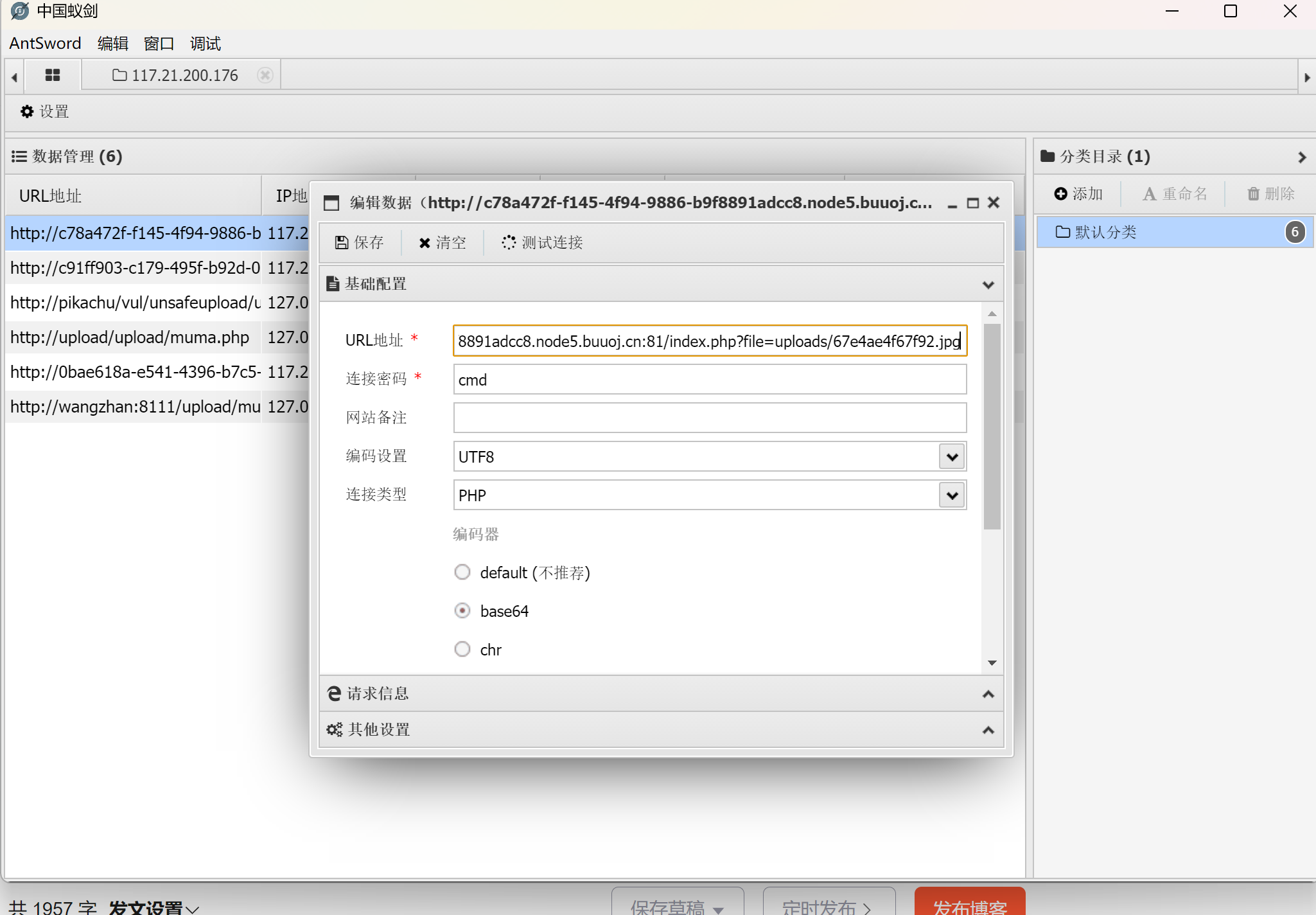Screen dimensions: 1316x915
Task: Click the Save (保存) disk icon
Action: 342,242
